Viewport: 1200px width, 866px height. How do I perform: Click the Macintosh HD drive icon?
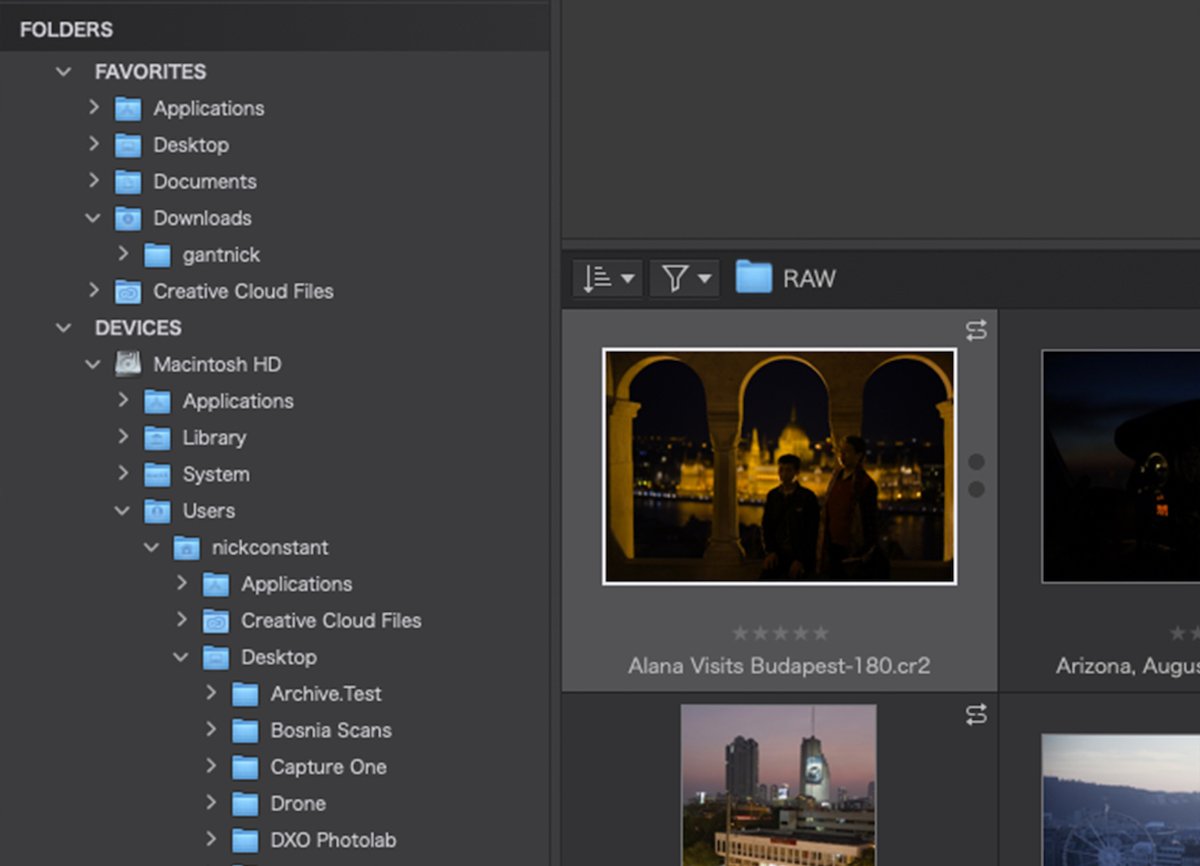point(128,364)
